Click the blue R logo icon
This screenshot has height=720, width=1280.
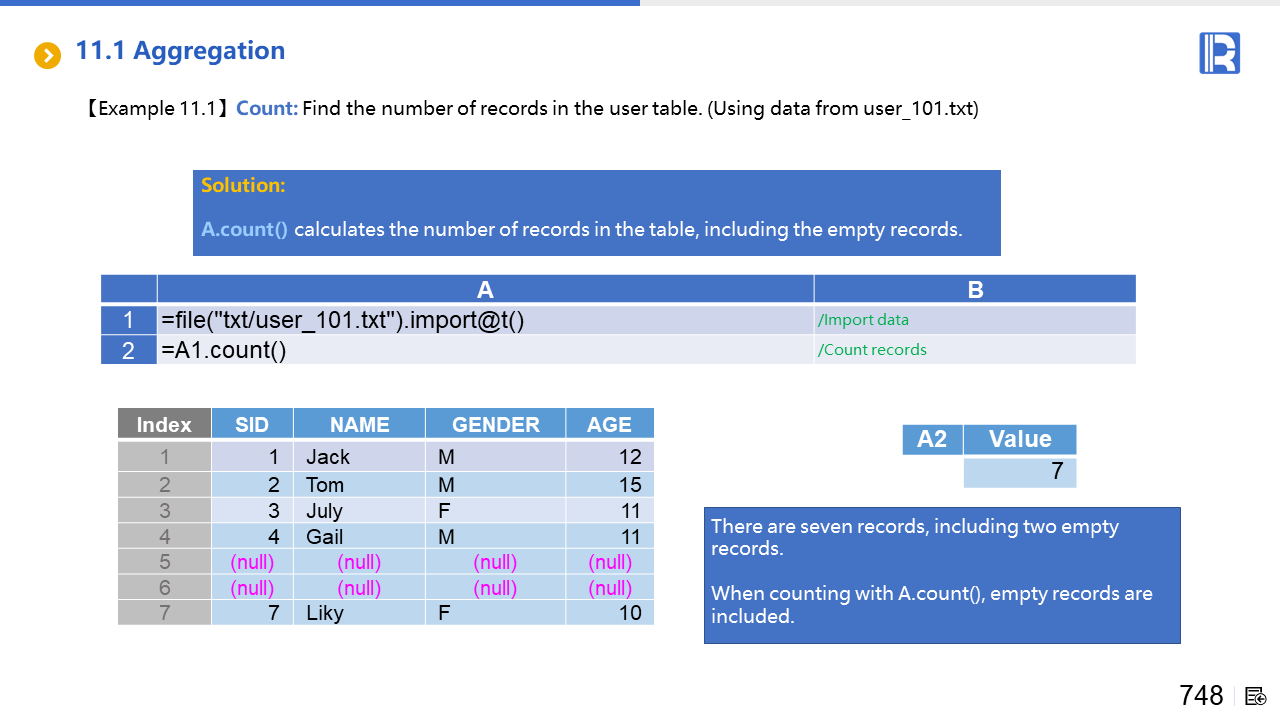[x=1219, y=53]
